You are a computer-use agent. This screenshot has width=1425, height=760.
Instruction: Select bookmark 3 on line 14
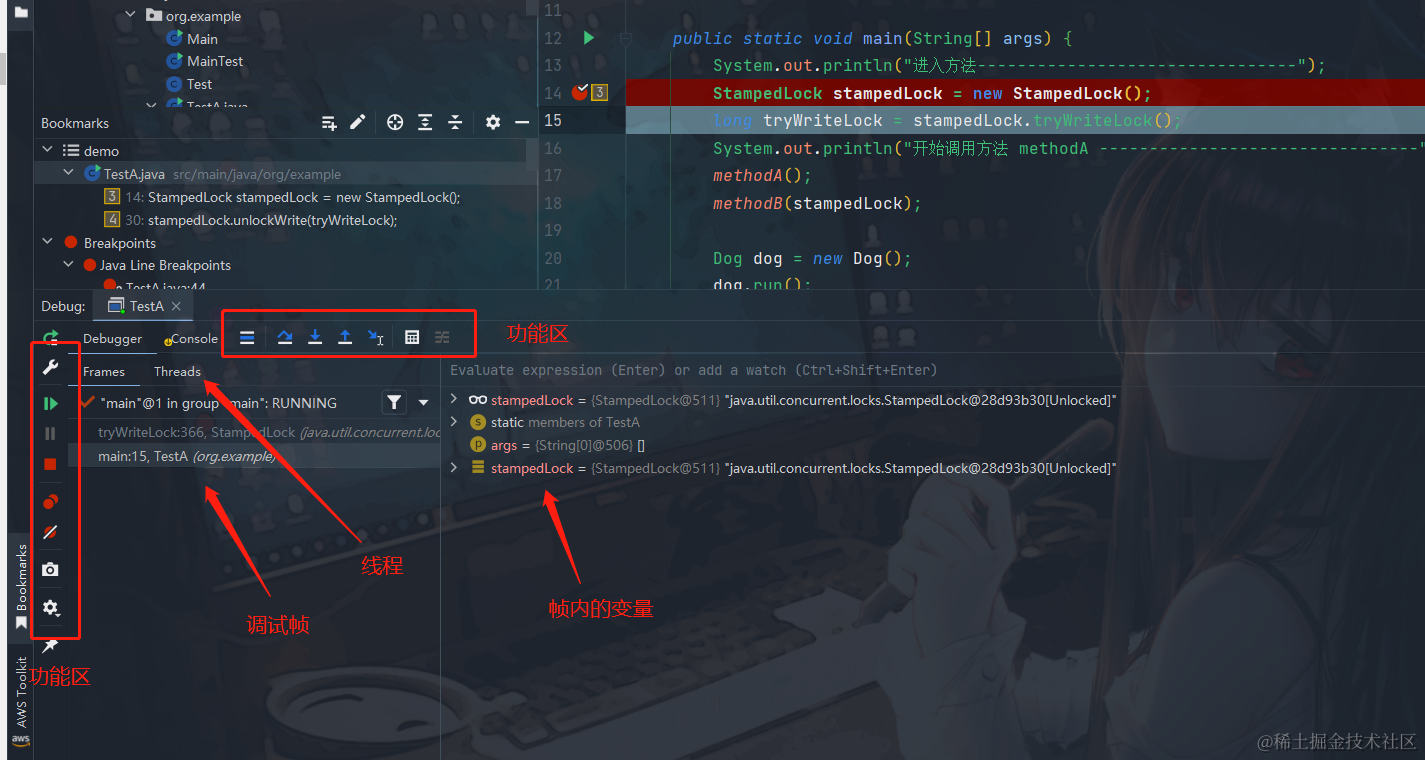click(x=283, y=197)
